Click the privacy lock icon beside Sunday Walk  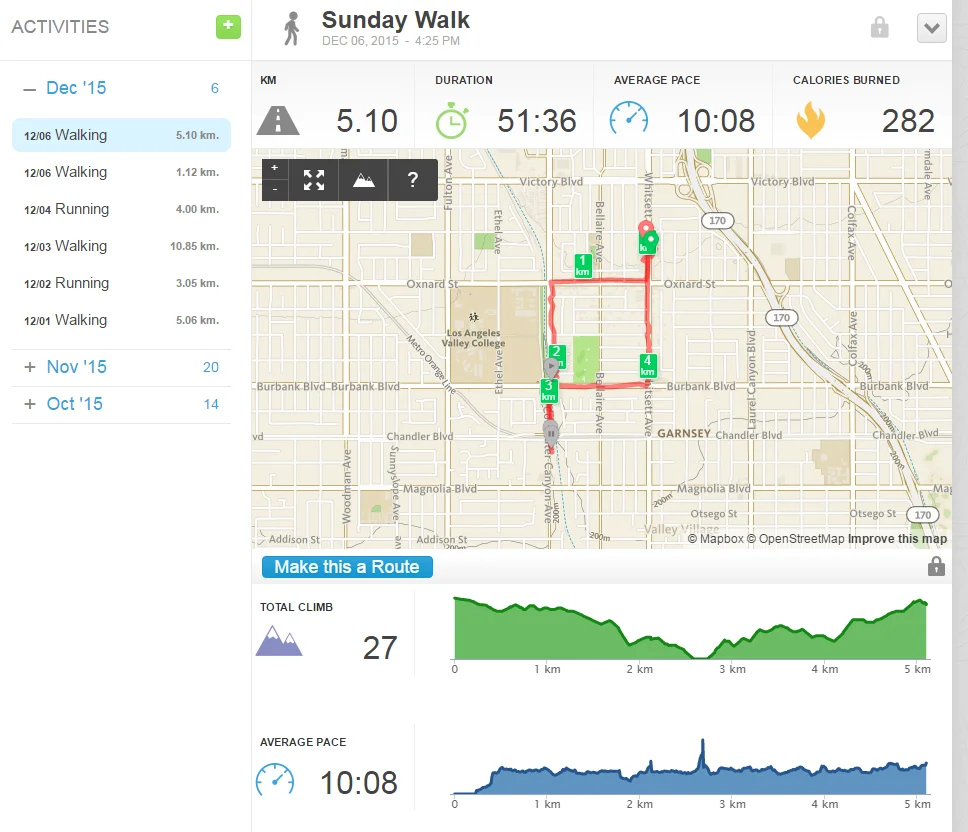click(x=880, y=28)
